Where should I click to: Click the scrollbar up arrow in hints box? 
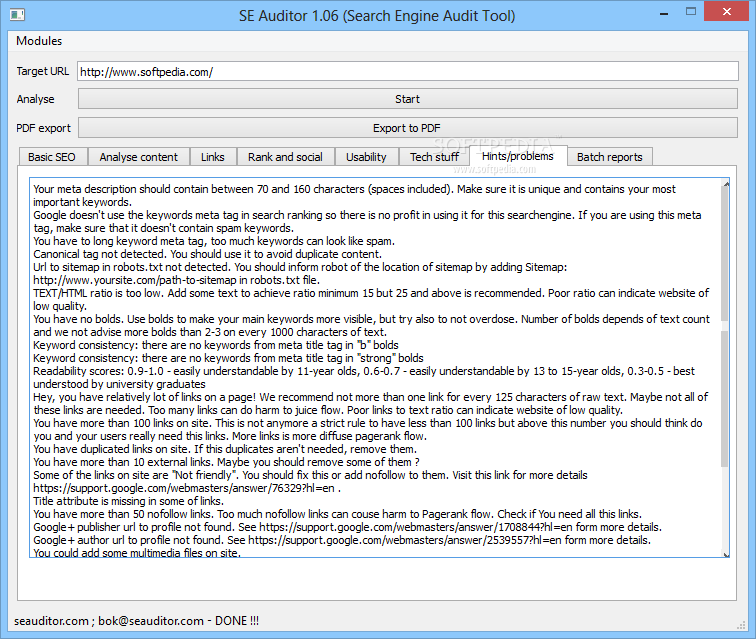coord(726,184)
